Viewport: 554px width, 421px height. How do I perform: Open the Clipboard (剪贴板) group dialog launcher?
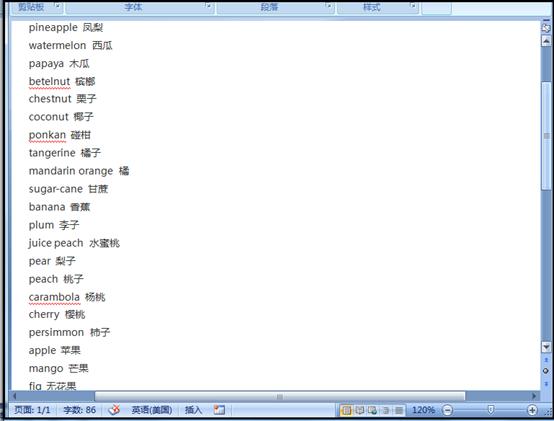[58, 6]
